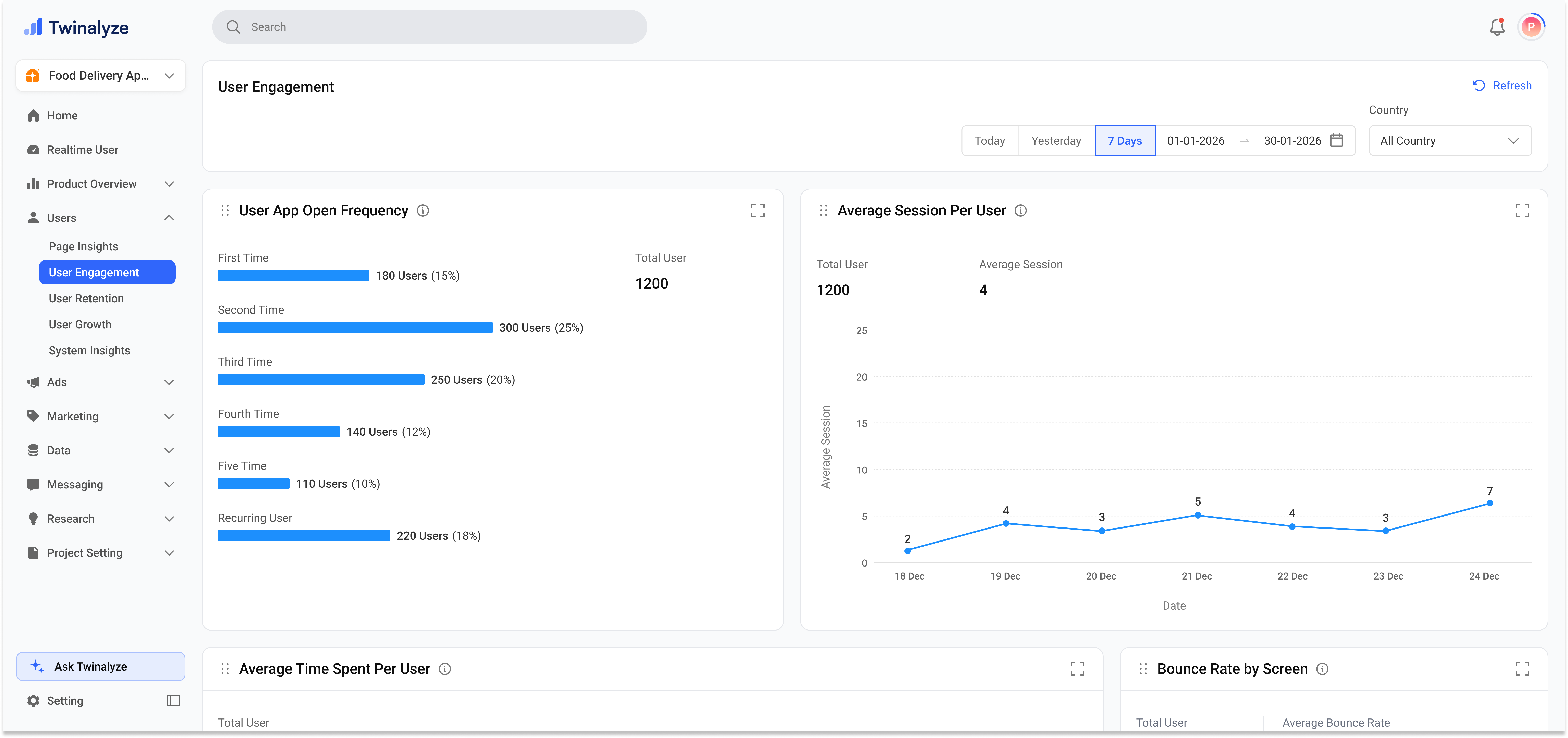Expand Average Time Spent Per User fullscreen
This screenshot has height=738, width=1568.
(x=1077, y=669)
